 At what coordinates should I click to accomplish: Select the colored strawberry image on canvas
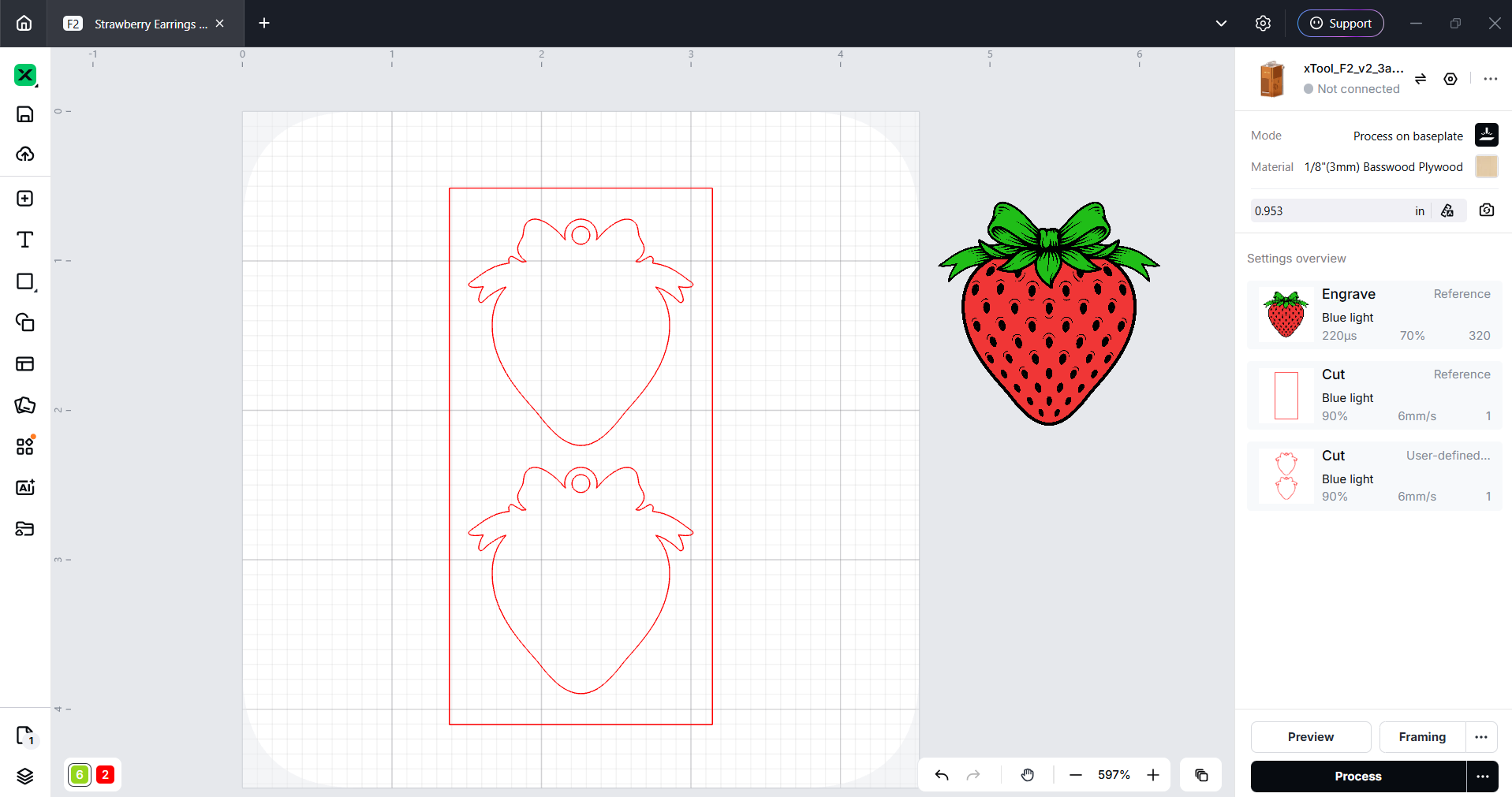(x=1049, y=313)
